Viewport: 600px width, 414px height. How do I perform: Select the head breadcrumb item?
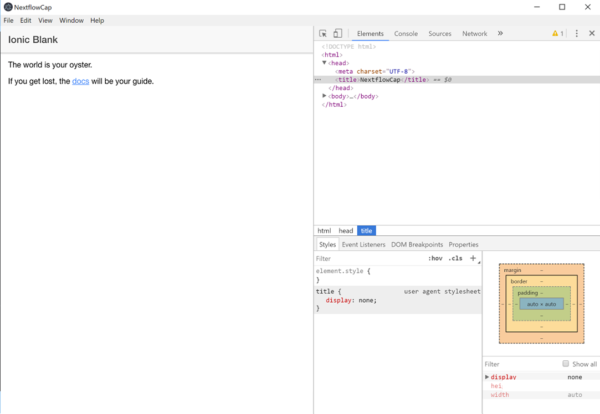tap(346, 231)
